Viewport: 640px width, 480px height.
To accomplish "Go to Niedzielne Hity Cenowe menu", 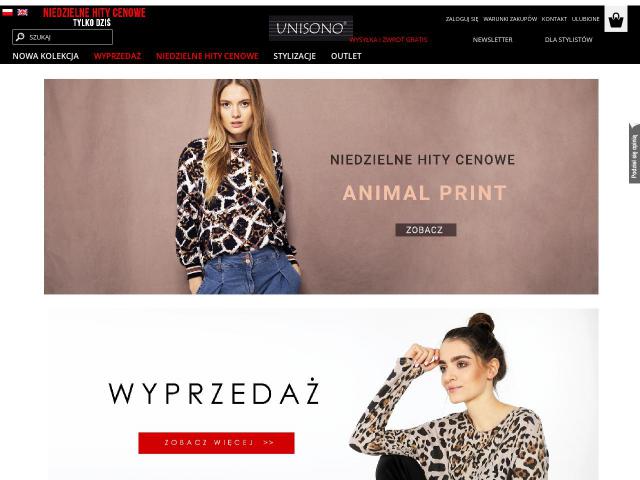I will [x=207, y=56].
